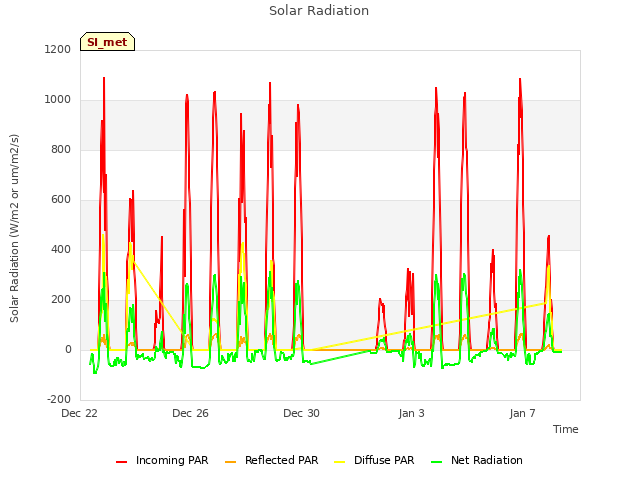This screenshot has width=640, height=480.
Task: Click the 400 y-axis tick label
Action: pos(61,249)
